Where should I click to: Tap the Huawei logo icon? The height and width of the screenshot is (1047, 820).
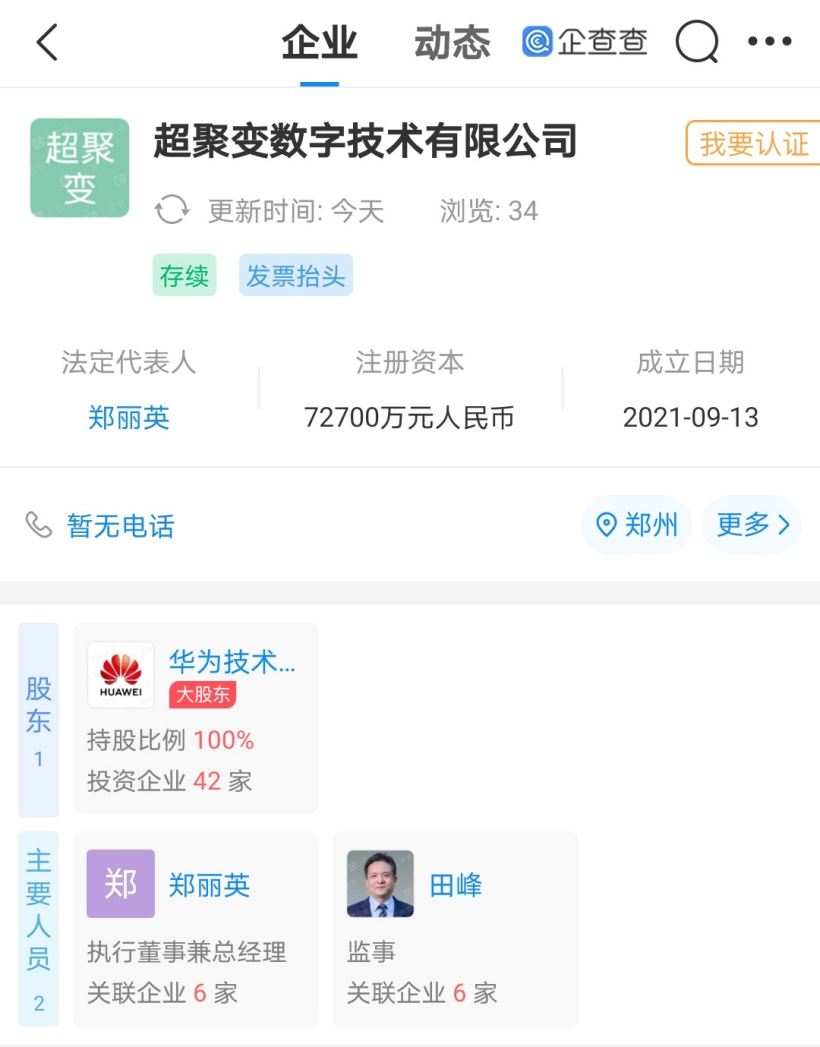pos(121,675)
